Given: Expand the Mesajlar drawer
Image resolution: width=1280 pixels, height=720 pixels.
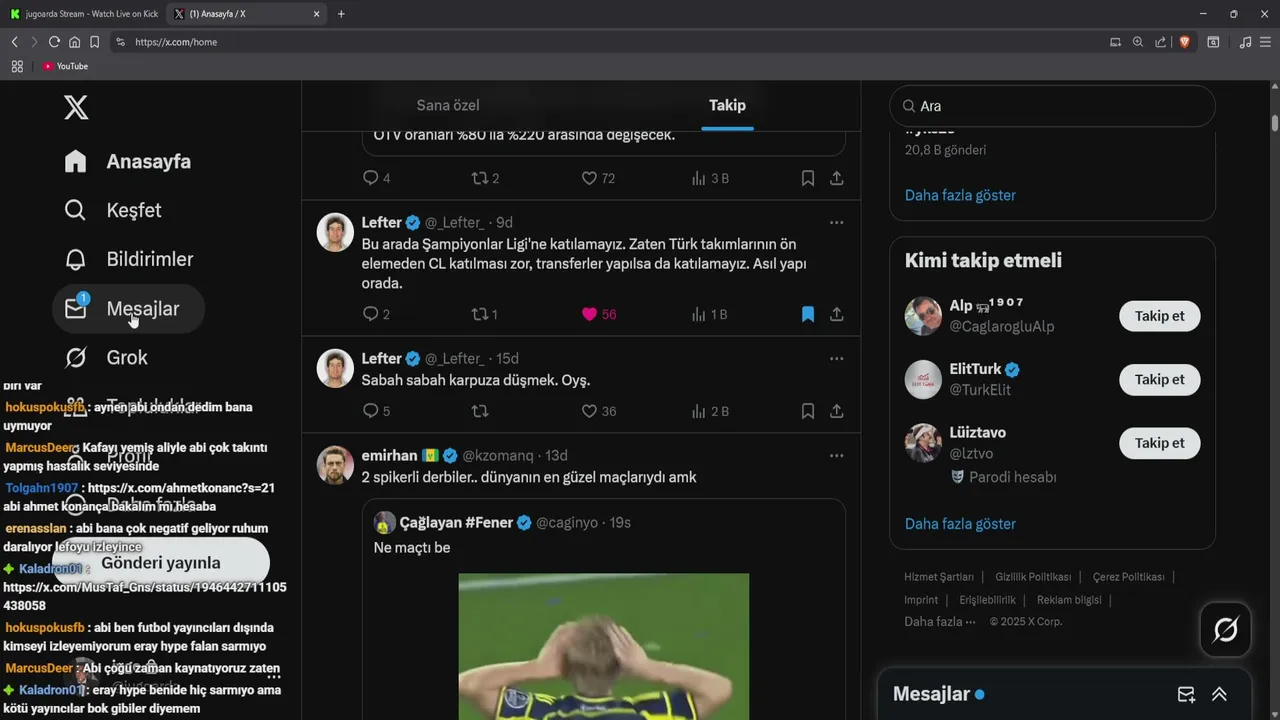Looking at the screenshot, I should click(x=1219, y=694).
